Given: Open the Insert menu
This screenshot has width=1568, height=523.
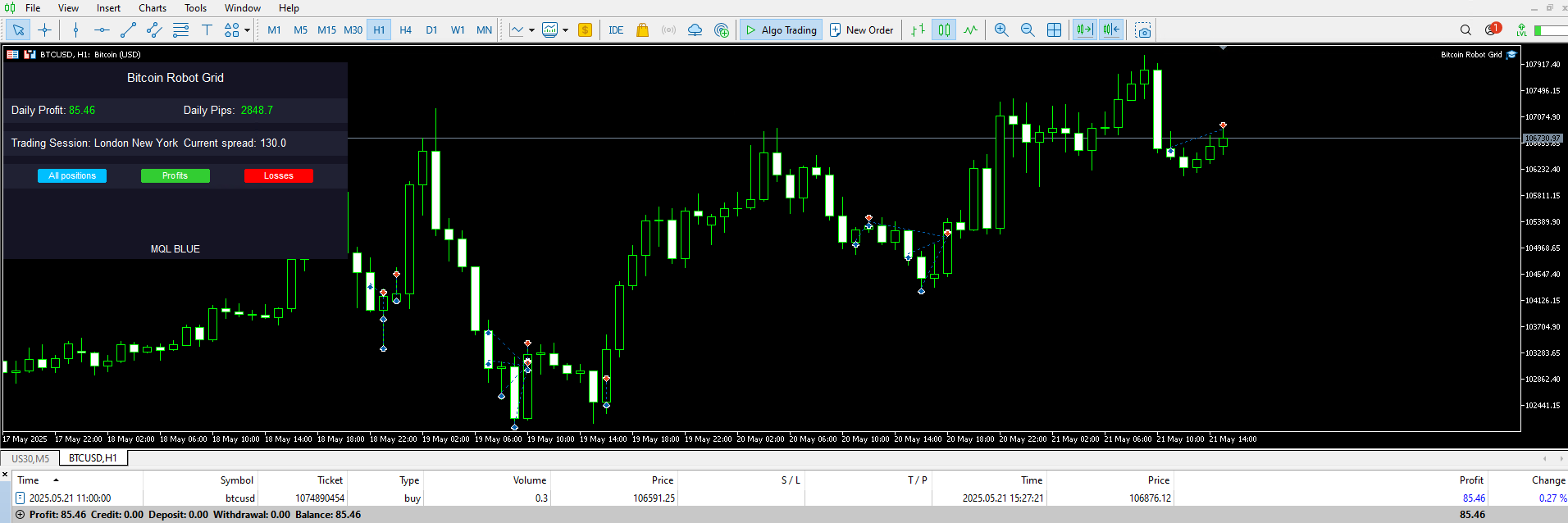Looking at the screenshot, I should coord(108,8).
